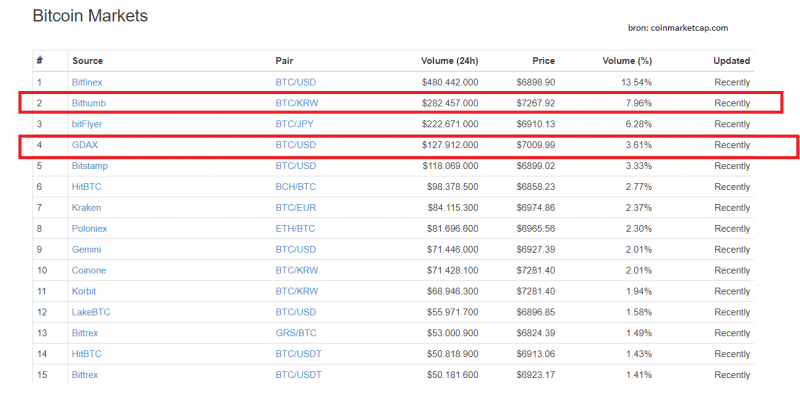Image resolution: width=800 pixels, height=394 pixels.
Task: Select the 2.77% volume share cell
Action: coord(640,187)
